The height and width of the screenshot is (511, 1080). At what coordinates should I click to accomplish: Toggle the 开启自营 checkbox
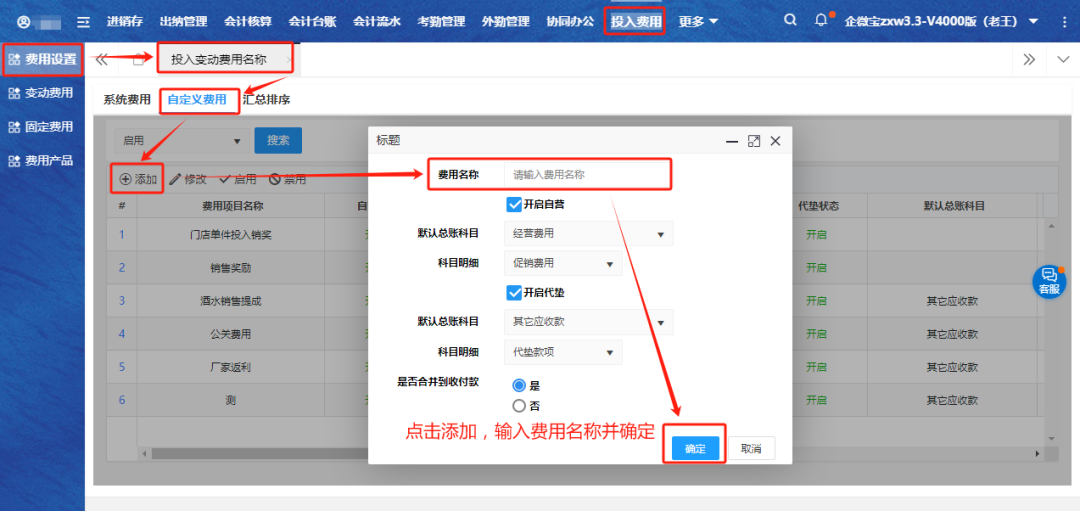coord(514,205)
